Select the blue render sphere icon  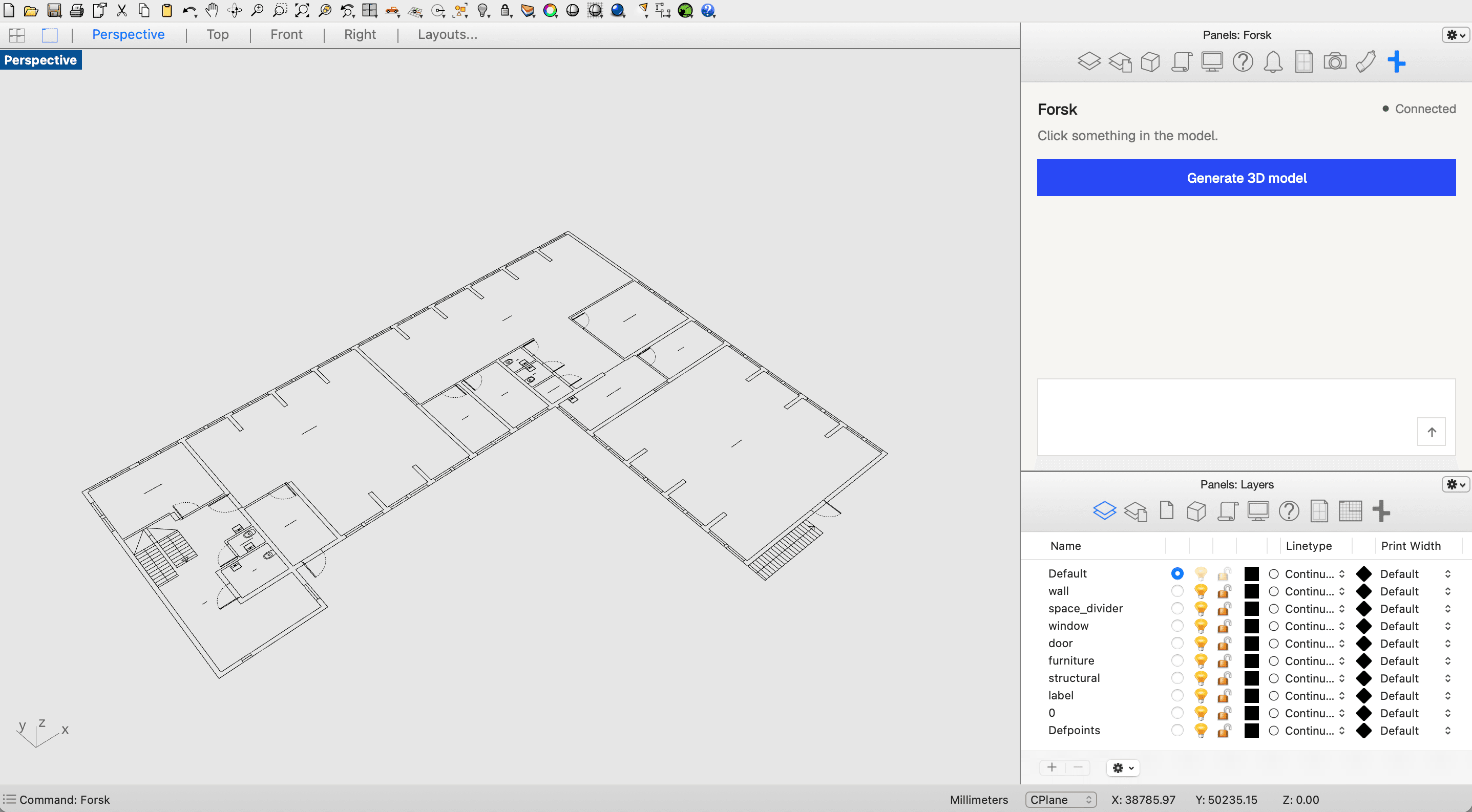(x=618, y=10)
